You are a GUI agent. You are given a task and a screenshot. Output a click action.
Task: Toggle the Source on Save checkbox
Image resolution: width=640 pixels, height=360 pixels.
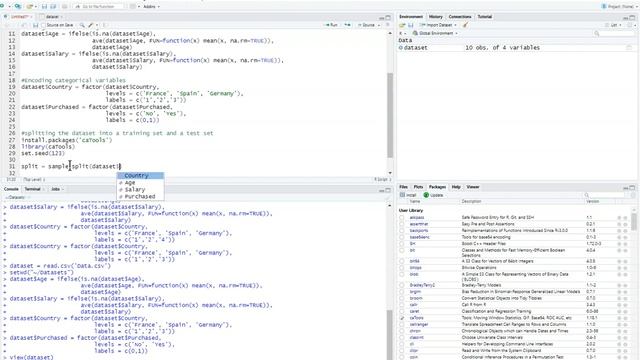tap(44, 25)
